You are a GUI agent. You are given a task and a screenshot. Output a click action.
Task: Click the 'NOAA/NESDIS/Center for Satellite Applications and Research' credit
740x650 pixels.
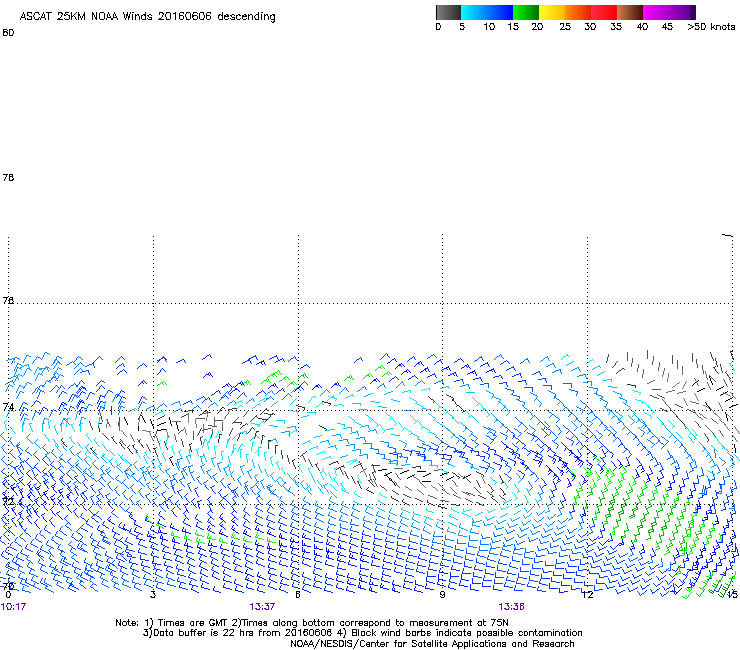point(432,644)
